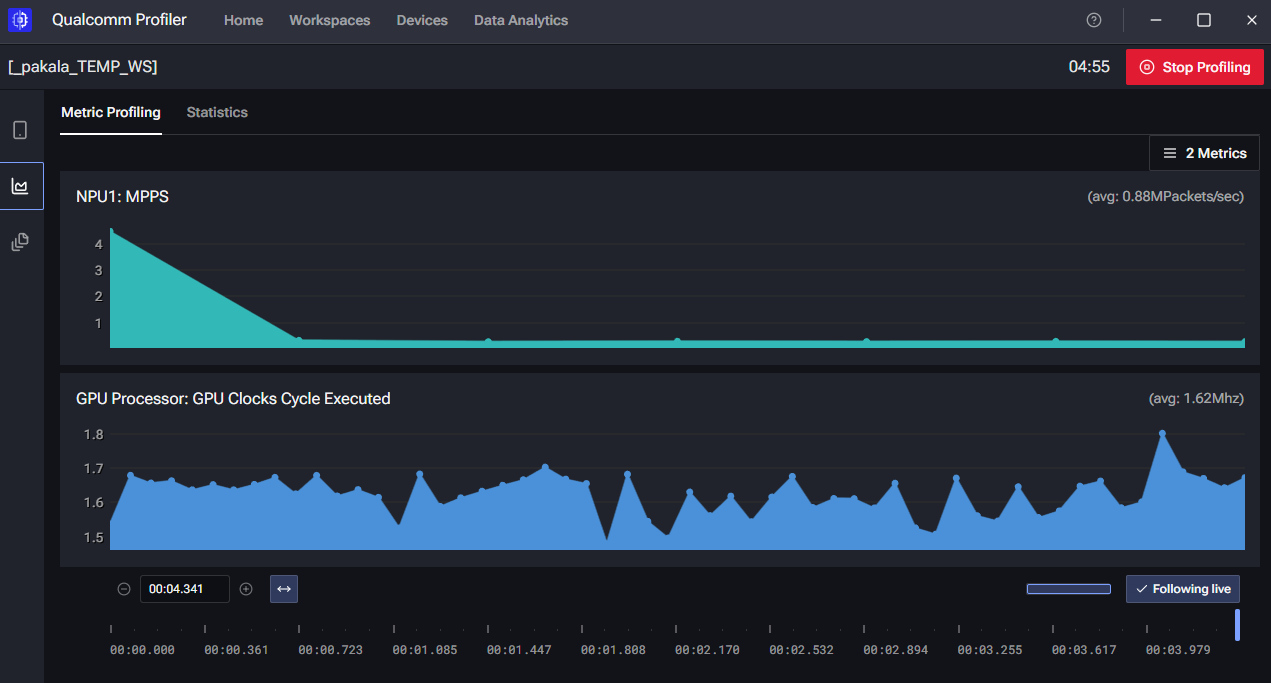Open the Workspaces menu
Screen dimensions: 1271x683
(x=329, y=20)
